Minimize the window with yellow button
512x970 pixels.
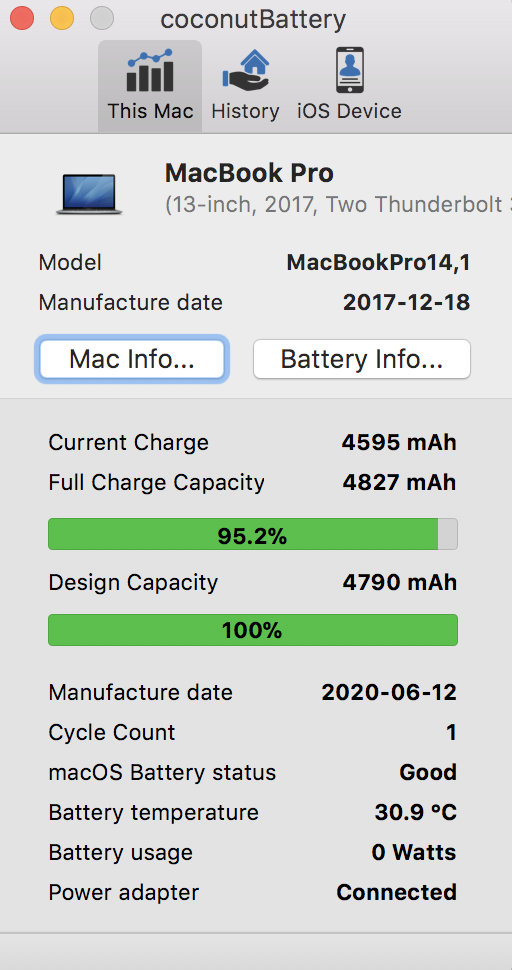[62, 19]
